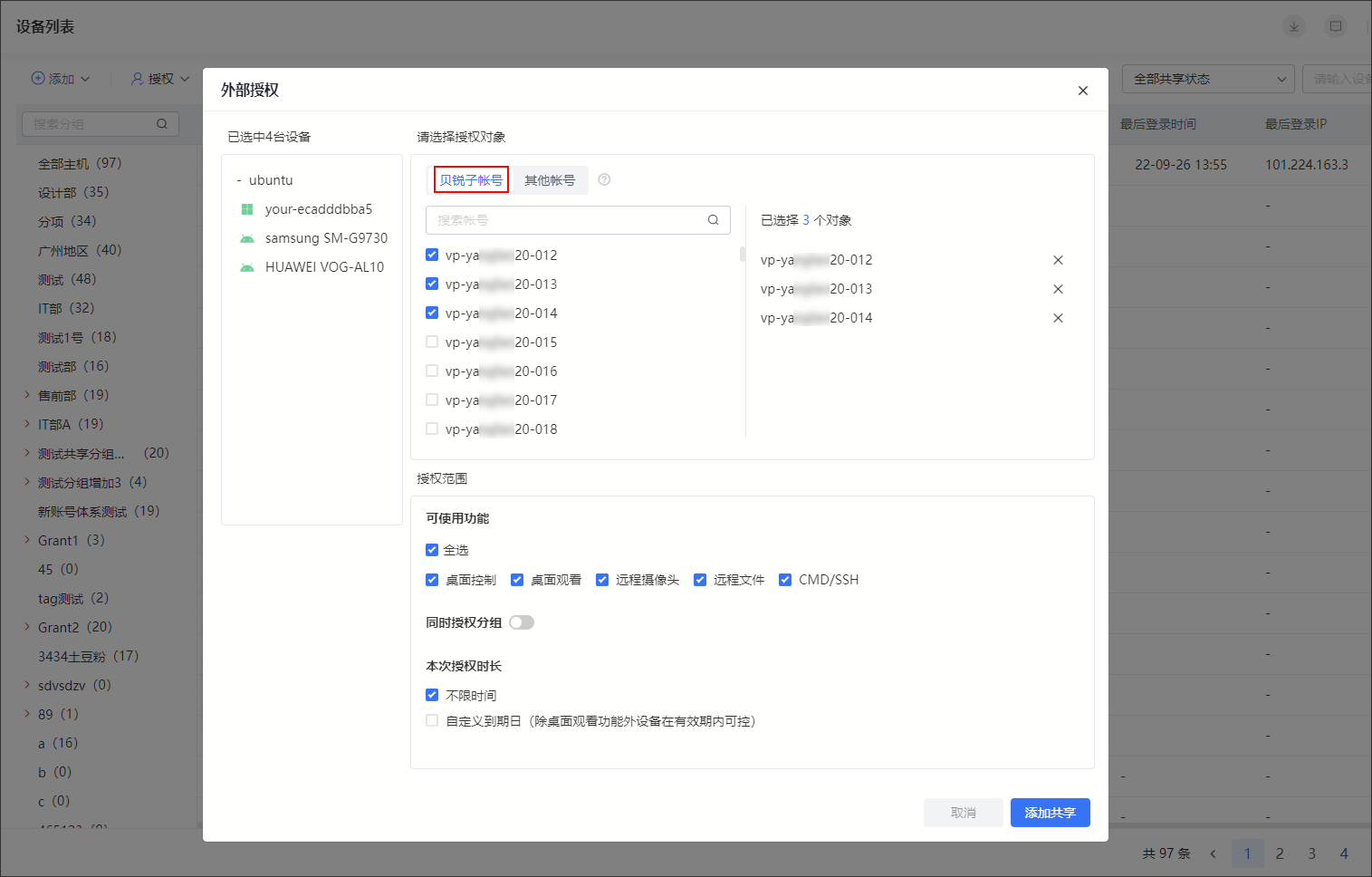Screen dimensions: 1372x877
Task: Click the search magnifier in account search
Action: pyautogui.click(x=713, y=220)
